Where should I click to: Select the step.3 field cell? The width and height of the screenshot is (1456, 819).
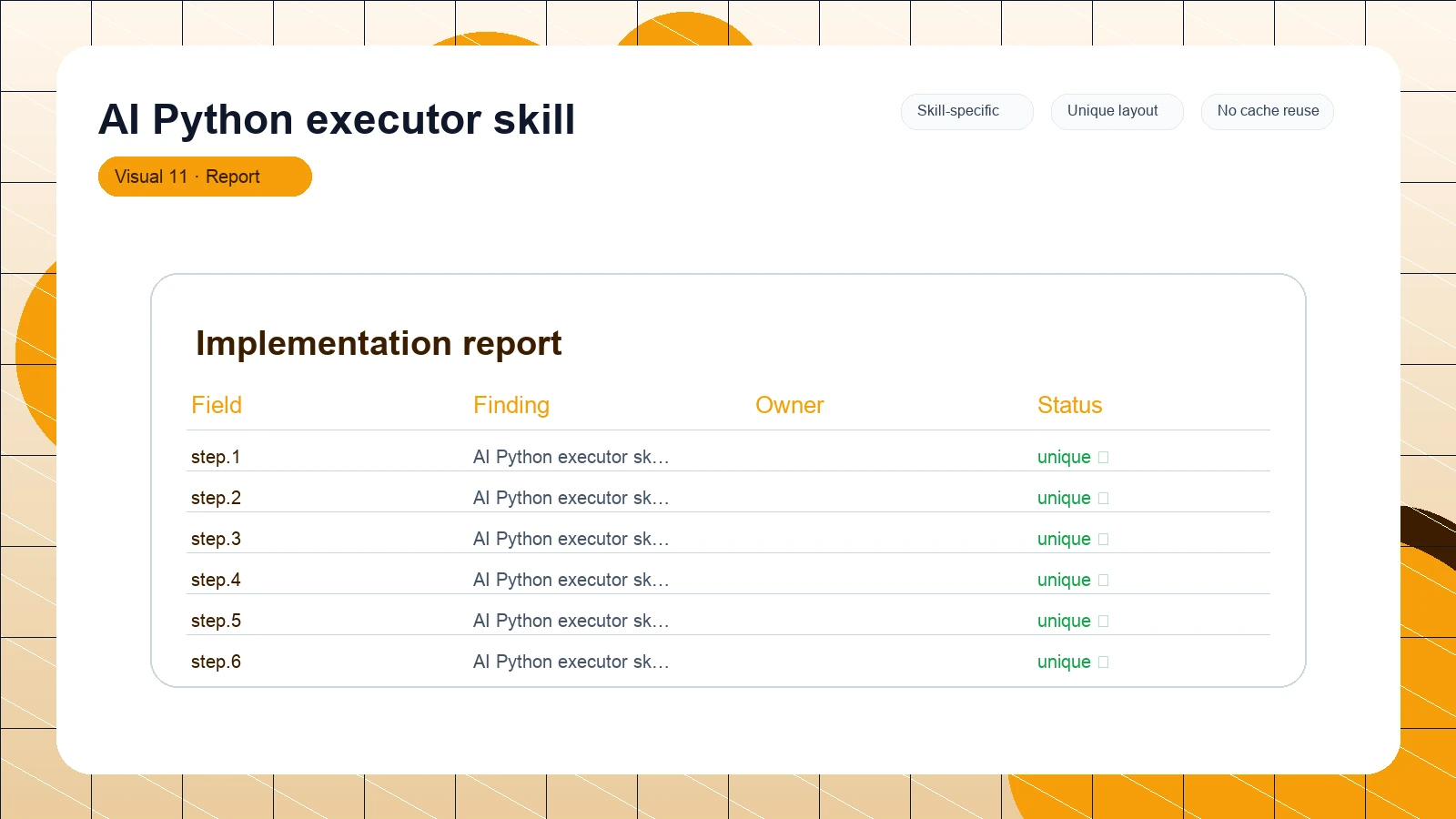tap(216, 539)
